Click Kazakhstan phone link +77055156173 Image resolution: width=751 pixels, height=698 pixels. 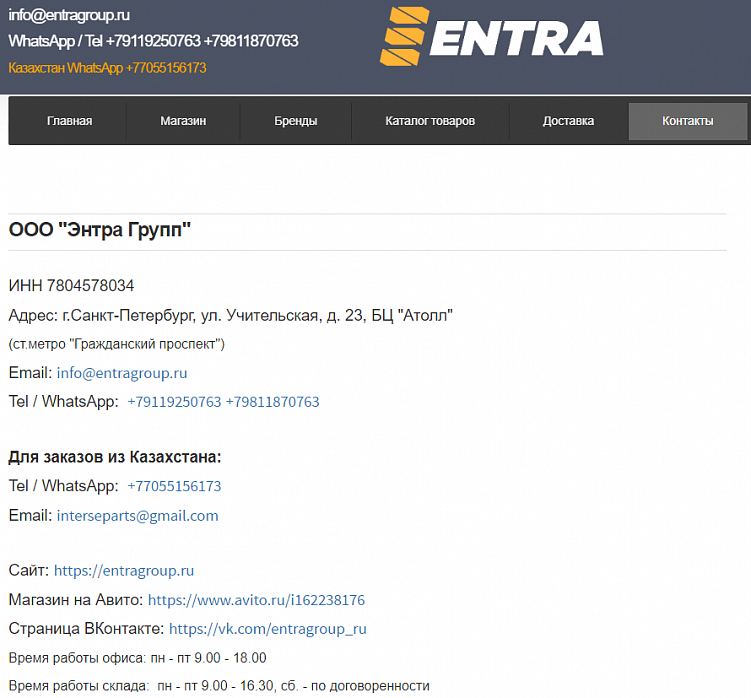174,486
